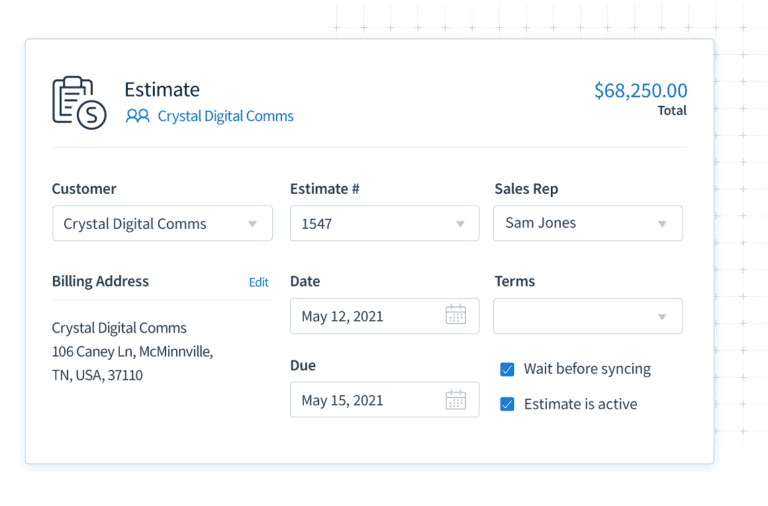Open the calendar picker in the Date field
The image size is (768, 506).
(455, 316)
